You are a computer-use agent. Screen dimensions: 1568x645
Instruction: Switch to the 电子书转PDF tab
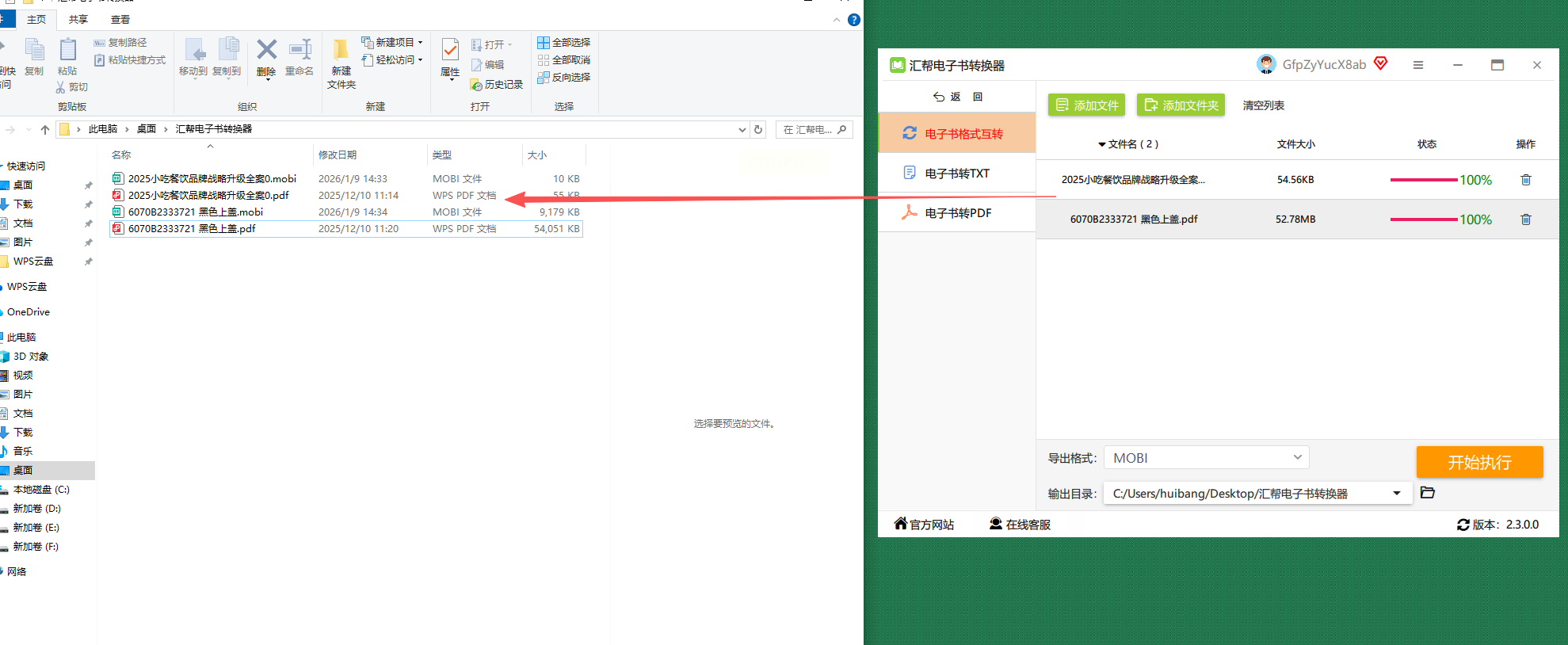coord(956,213)
